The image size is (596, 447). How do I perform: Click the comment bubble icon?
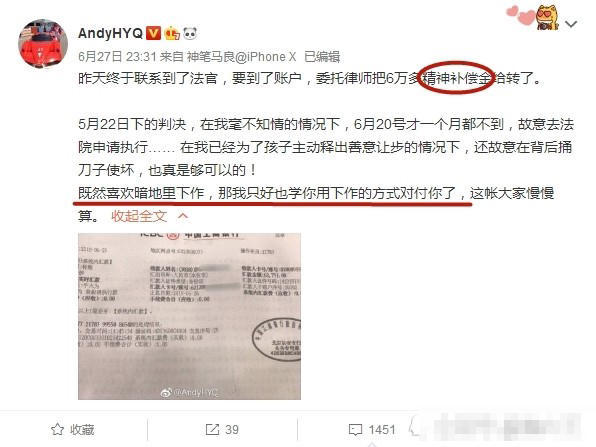pos(355,430)
